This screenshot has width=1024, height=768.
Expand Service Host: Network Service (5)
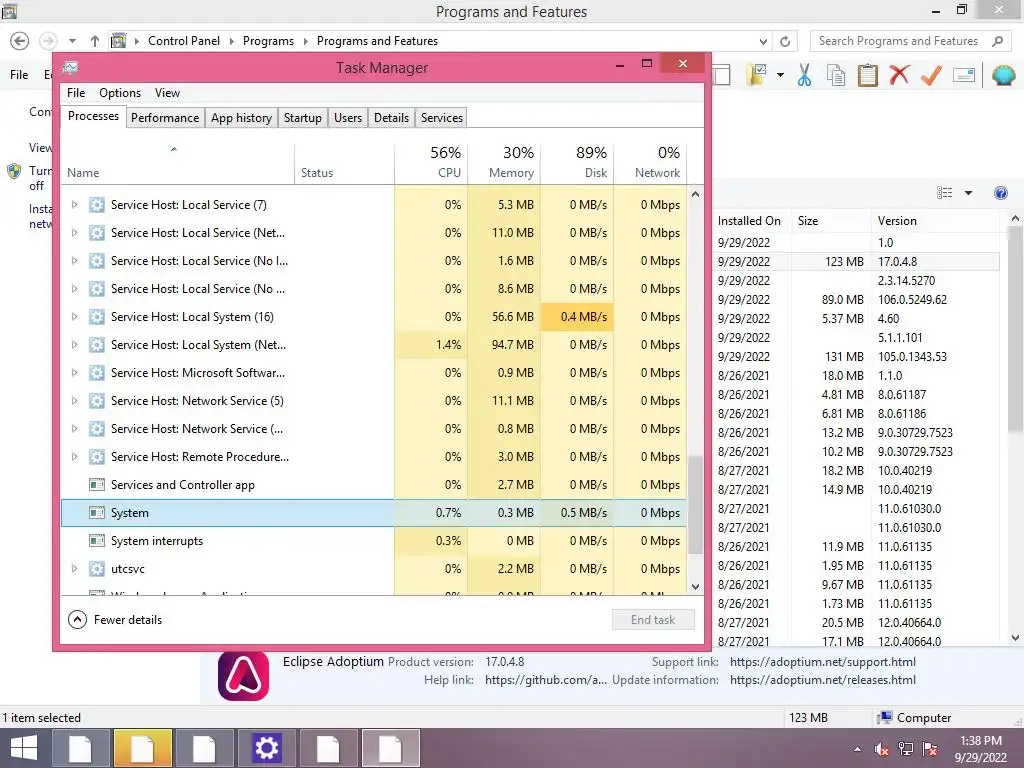74,401
